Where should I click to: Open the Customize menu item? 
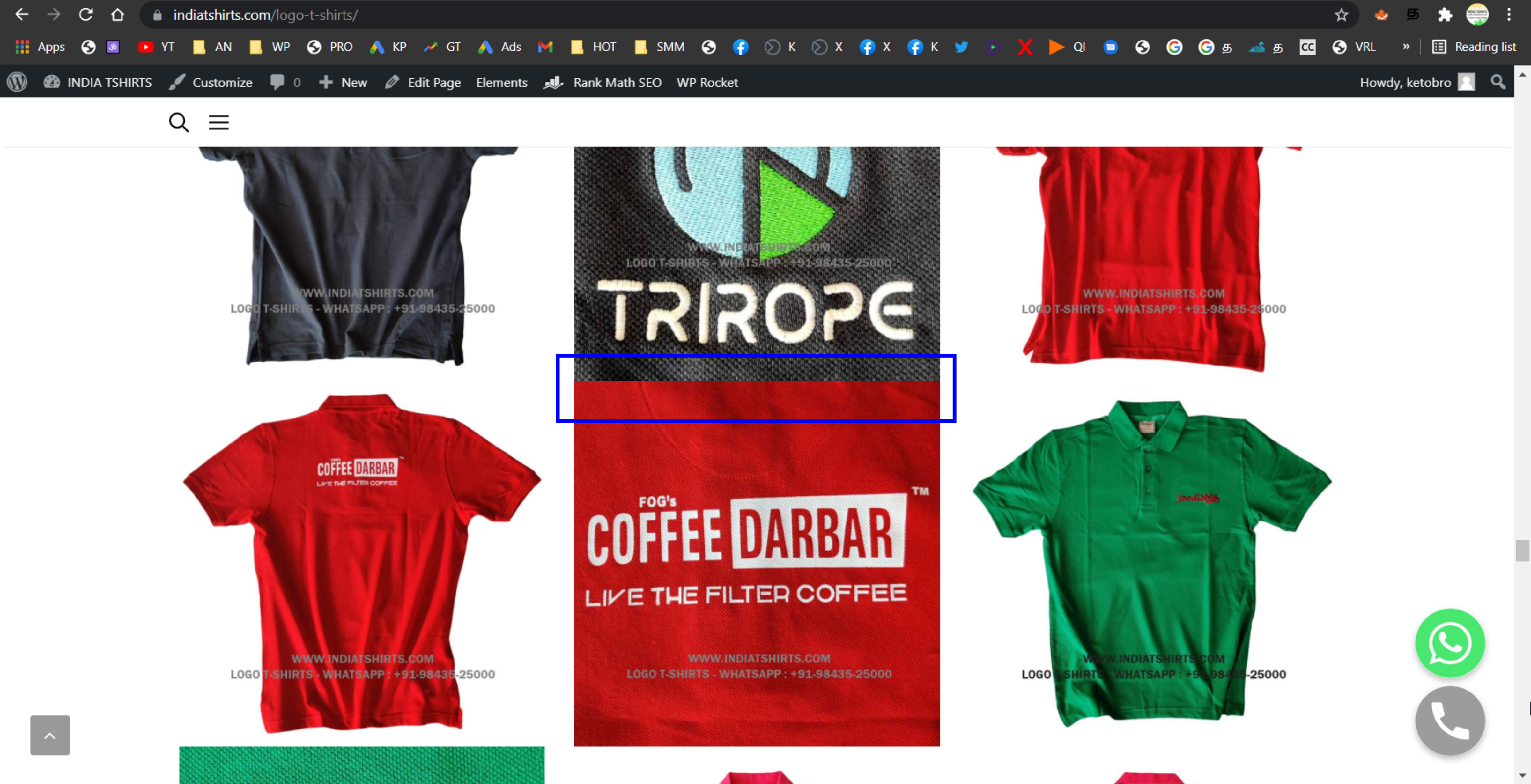click(x=211, y=82)
